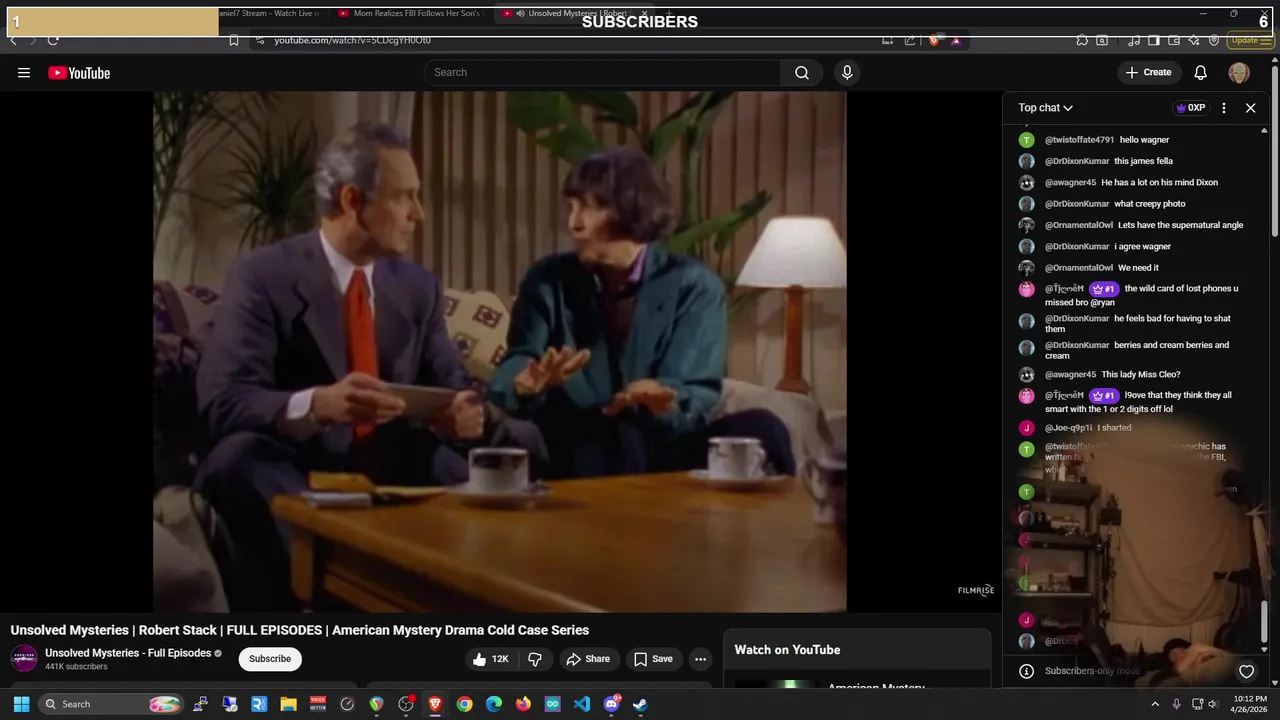Open Steam from the taskbar
1280x720 pixels.
[x=640, y=704]
